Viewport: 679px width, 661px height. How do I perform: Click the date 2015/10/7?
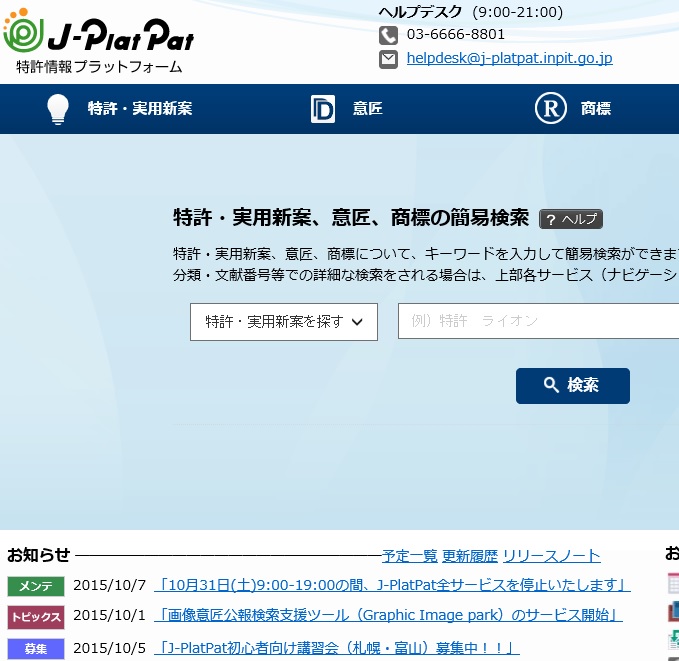[110, 586]
